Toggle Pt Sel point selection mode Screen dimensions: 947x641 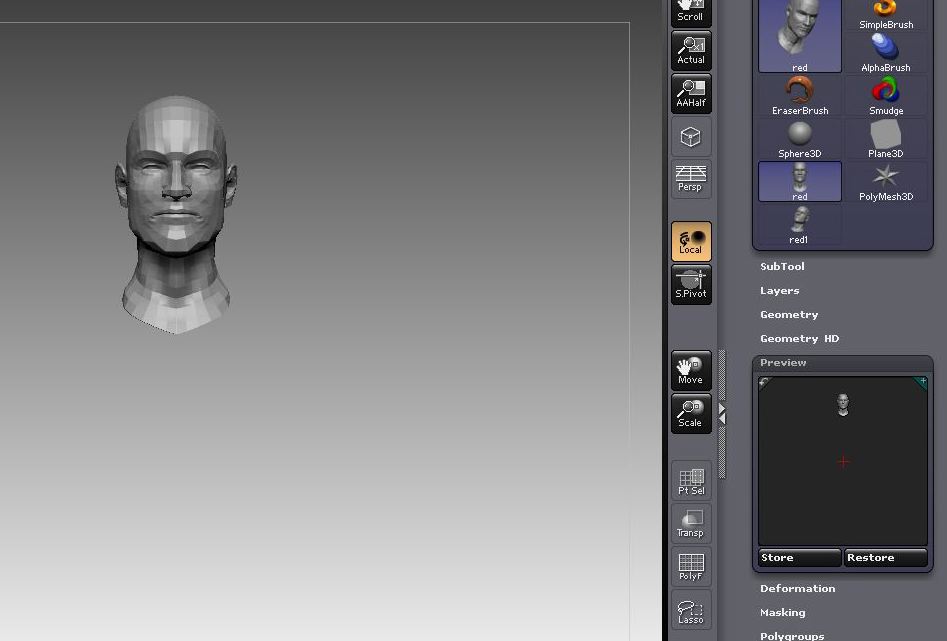(x=691, y=481)
